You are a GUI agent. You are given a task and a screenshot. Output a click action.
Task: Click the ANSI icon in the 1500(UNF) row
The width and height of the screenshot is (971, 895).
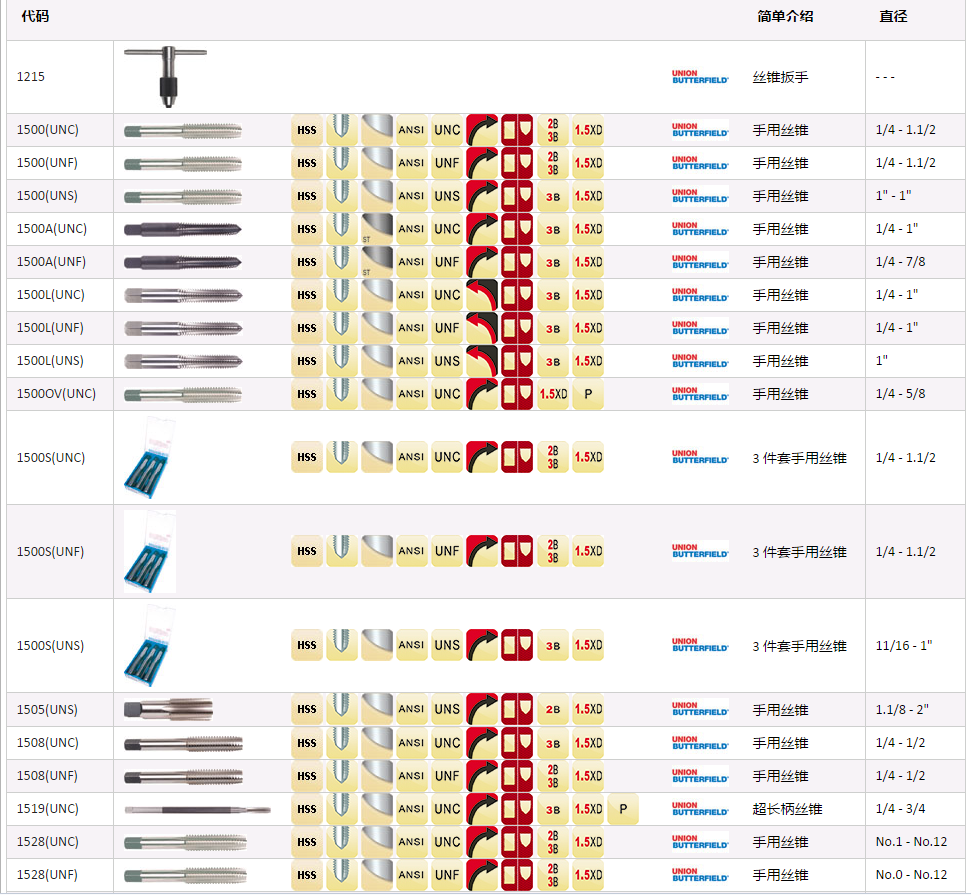411,163
